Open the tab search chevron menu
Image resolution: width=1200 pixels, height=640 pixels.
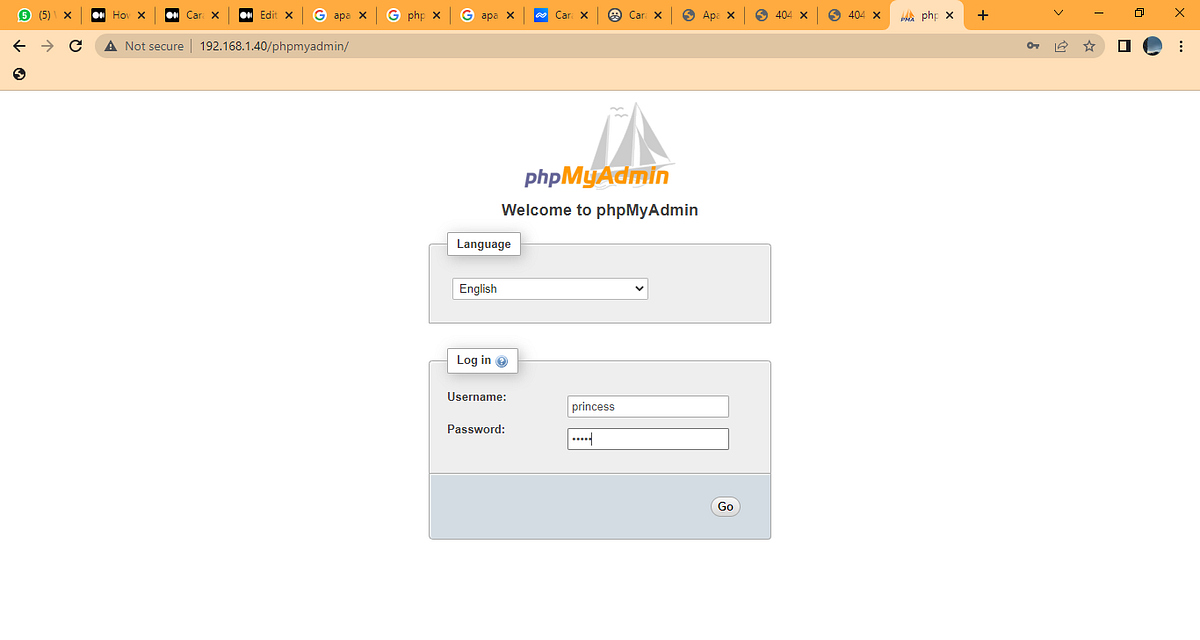[x=1057, y=14]
